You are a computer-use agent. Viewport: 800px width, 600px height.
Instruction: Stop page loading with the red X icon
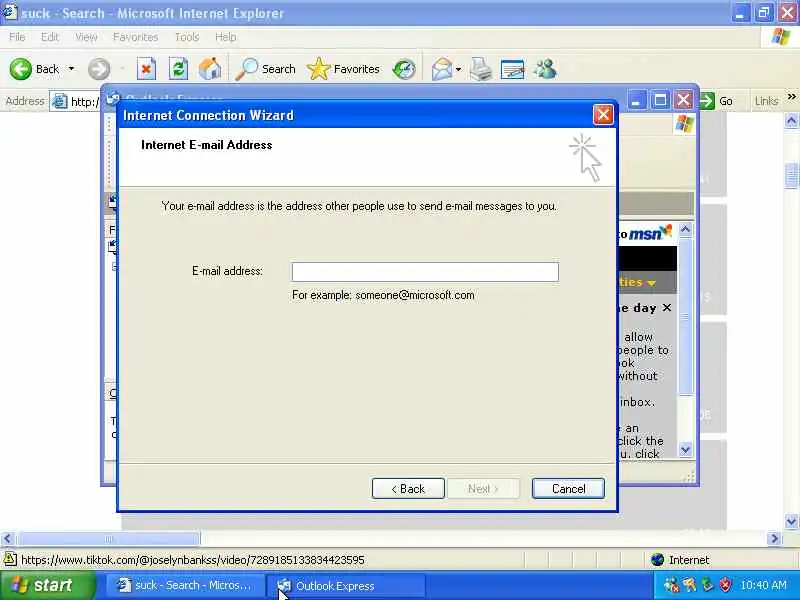coord(146,69)
